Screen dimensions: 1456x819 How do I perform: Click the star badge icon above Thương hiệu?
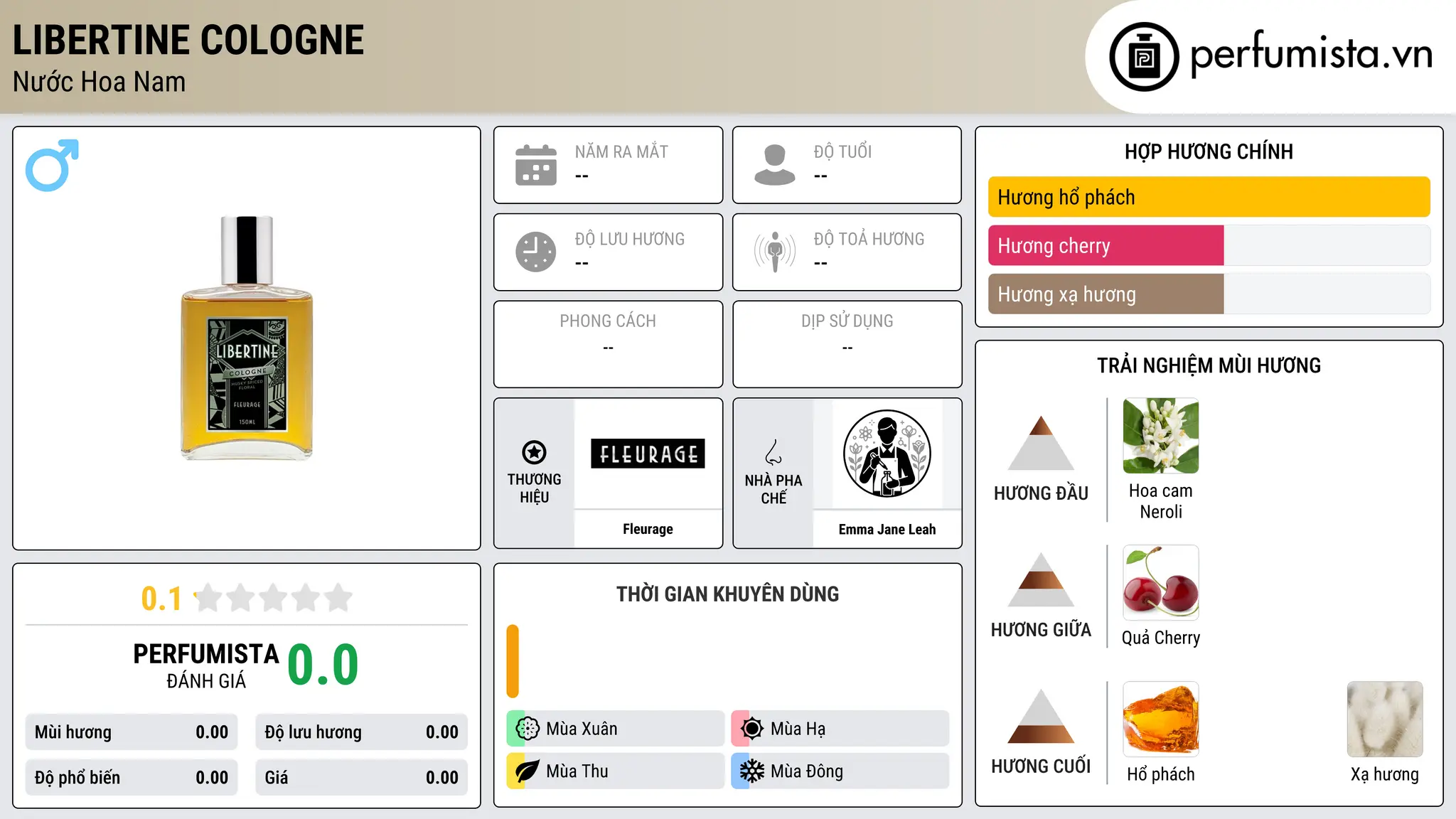[534, 452]
